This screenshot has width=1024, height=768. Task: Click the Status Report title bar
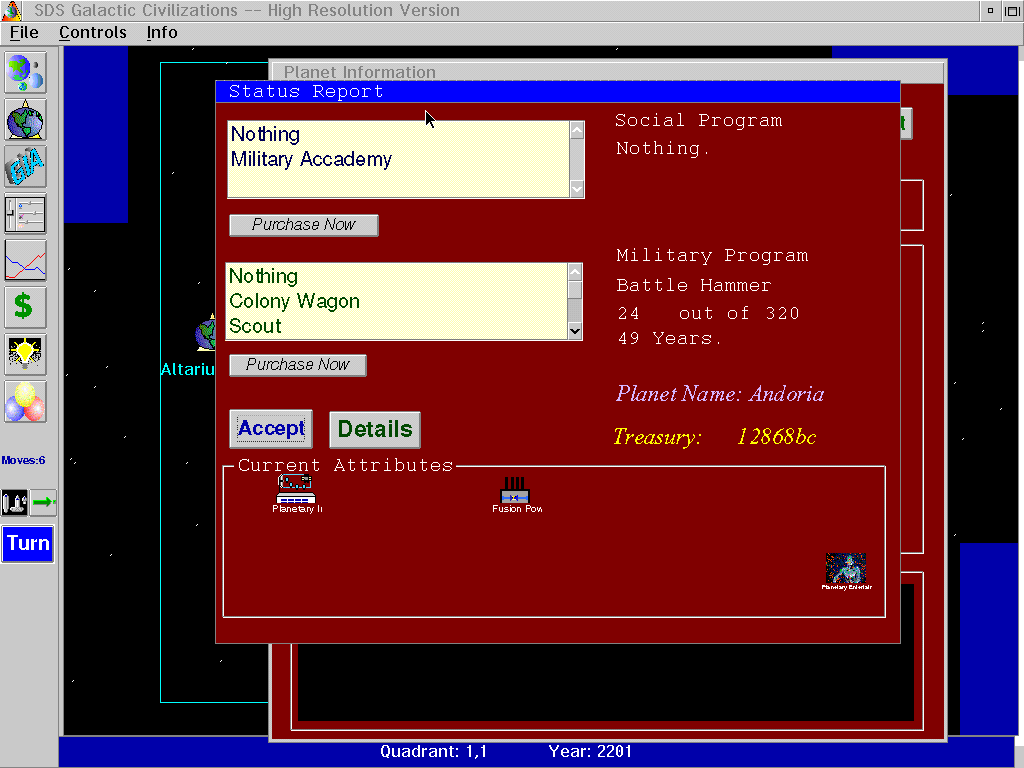point(558,91)
